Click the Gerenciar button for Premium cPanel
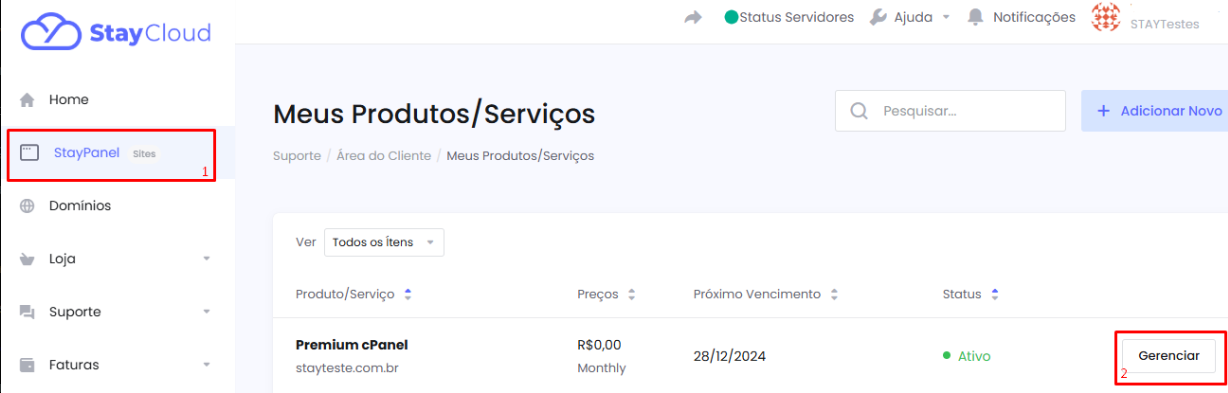 pos(1168,356)
